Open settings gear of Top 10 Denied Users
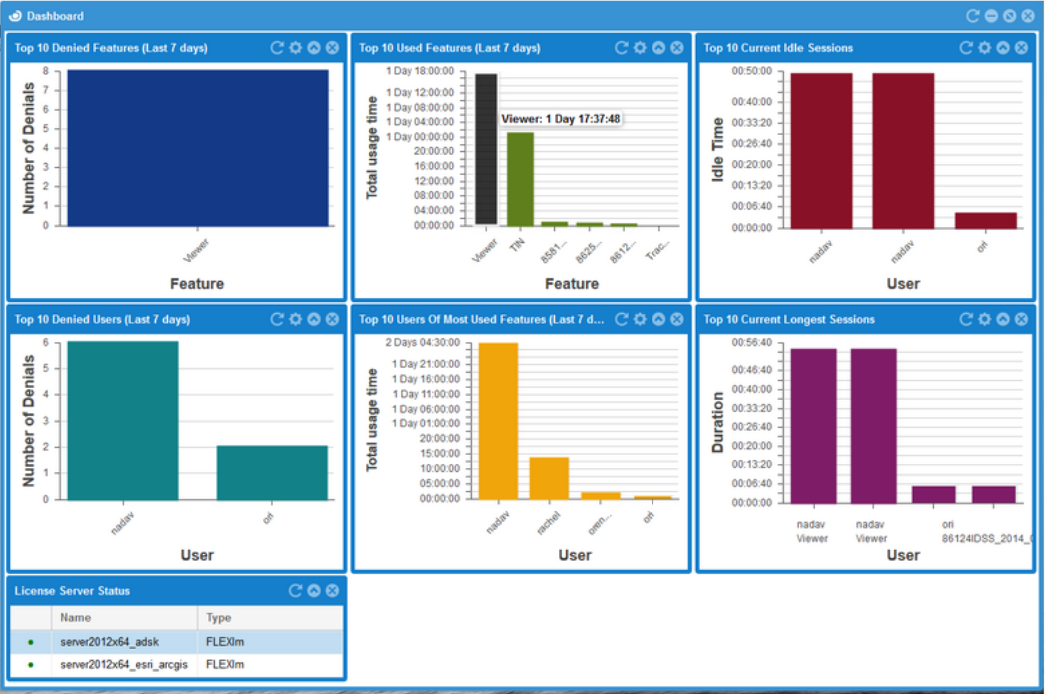1045x694 pixels. [295, 319]
